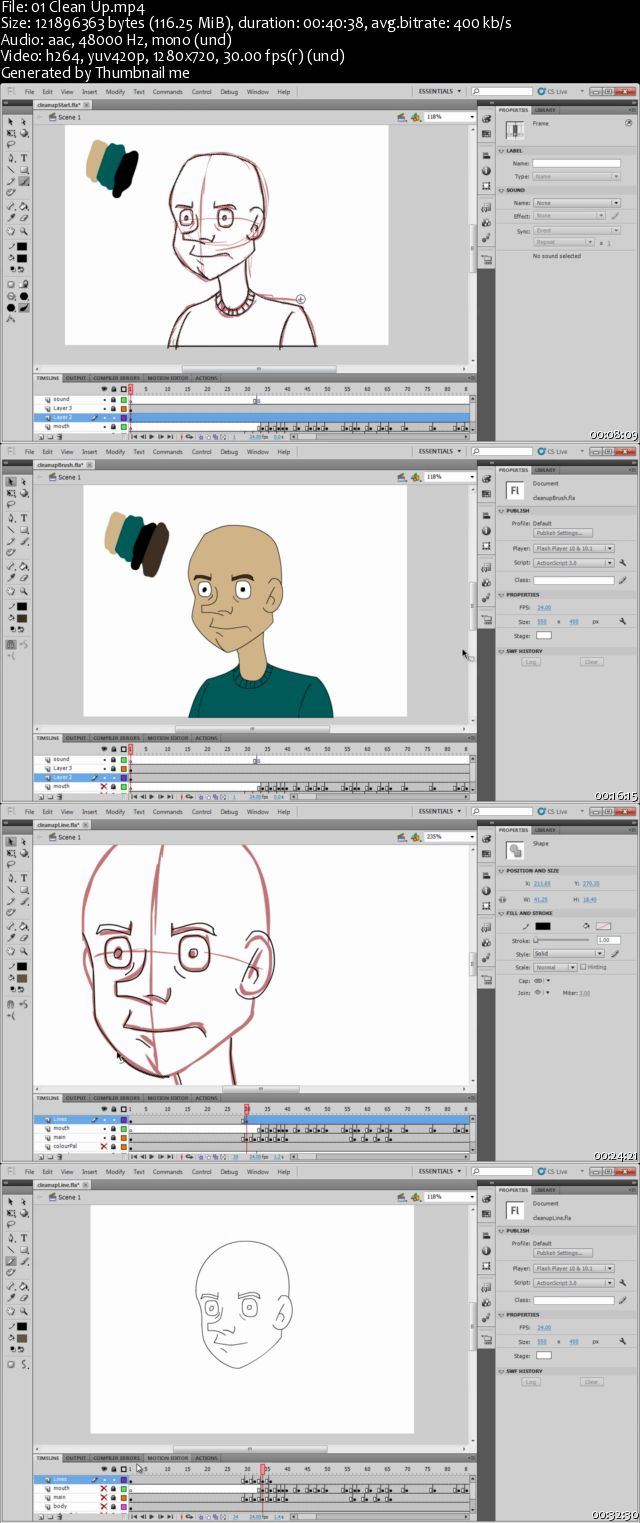Image resolution: width=640 pixels, height=1523 pixels.
Task: Open stroke Style Solid dropdown in 00:24:21 frame
Action: tap(569, 954)
